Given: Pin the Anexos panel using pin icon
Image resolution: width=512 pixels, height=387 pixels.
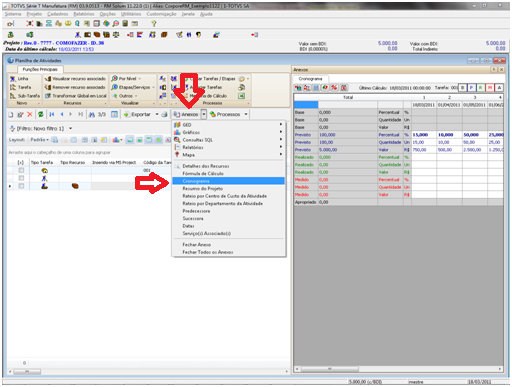Looking at the screenshot, I should (494, 69).
